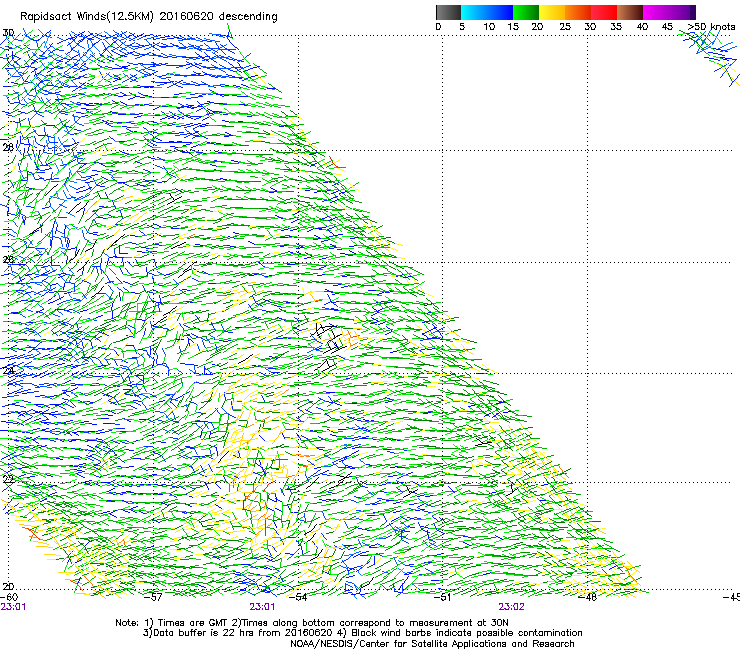The image size is (740, 650).
Task: Click the "25" label under the color bar
Action: pyautogui.click(x=565, y=27)
